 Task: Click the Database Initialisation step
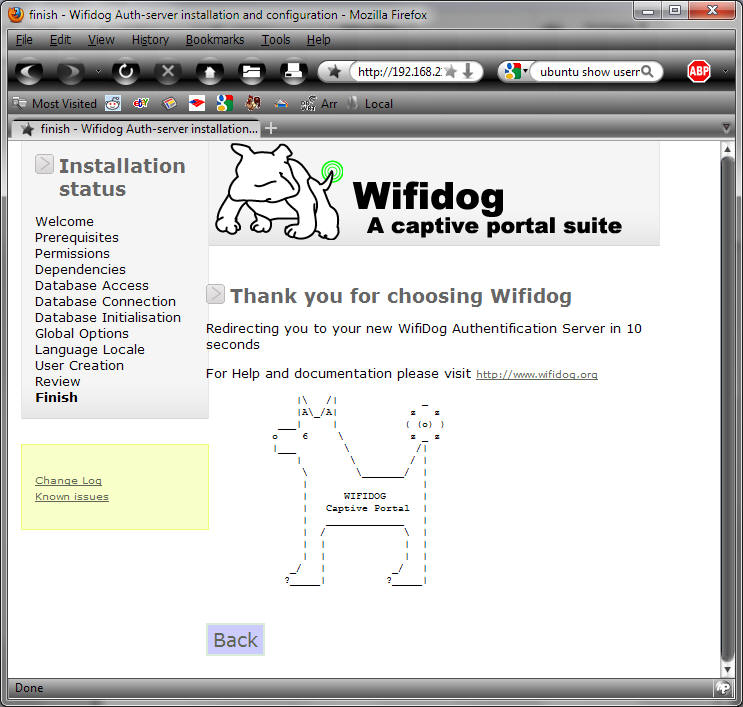(108, 317)
